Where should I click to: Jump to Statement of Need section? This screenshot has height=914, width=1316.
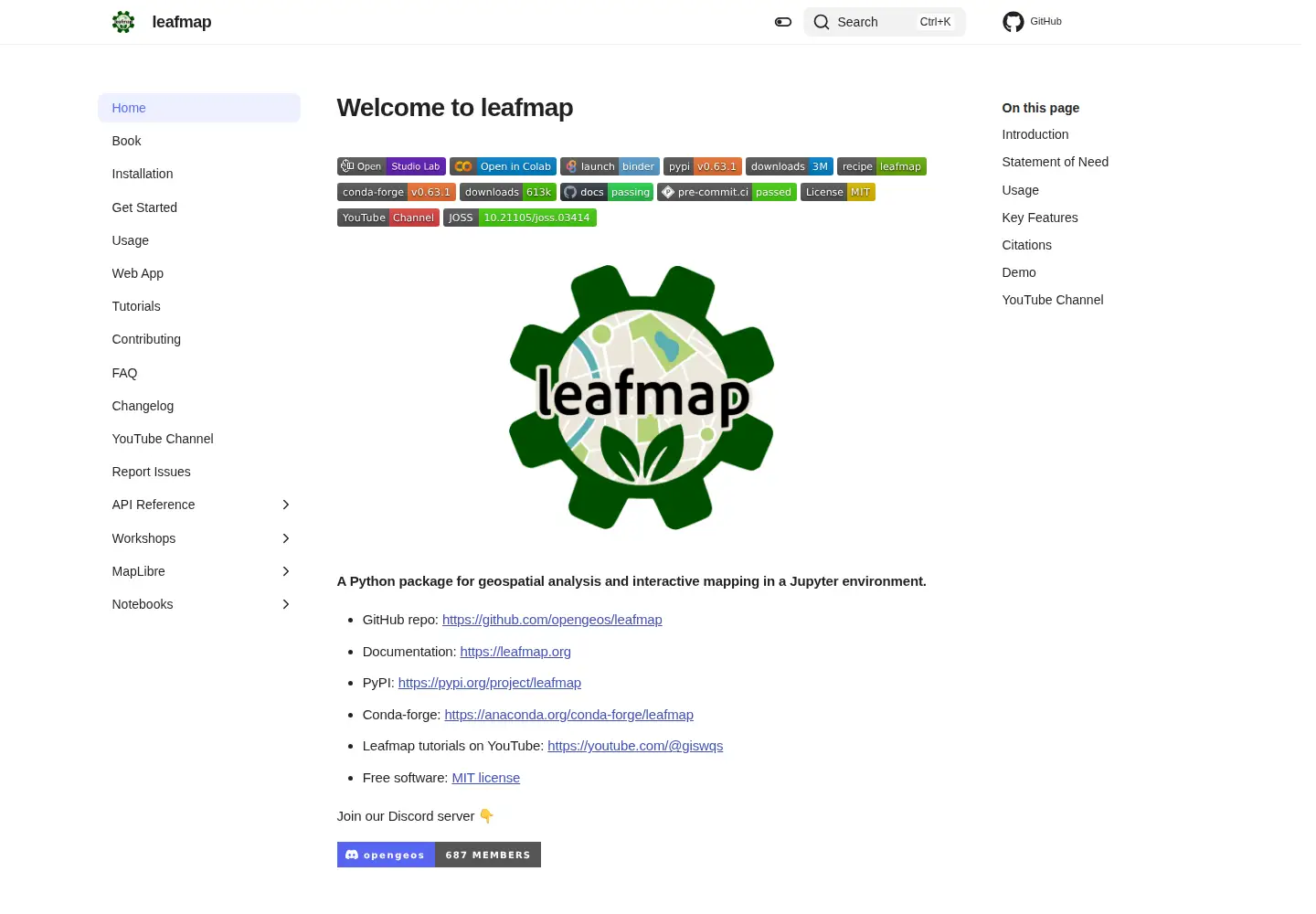pos(1056,162)
